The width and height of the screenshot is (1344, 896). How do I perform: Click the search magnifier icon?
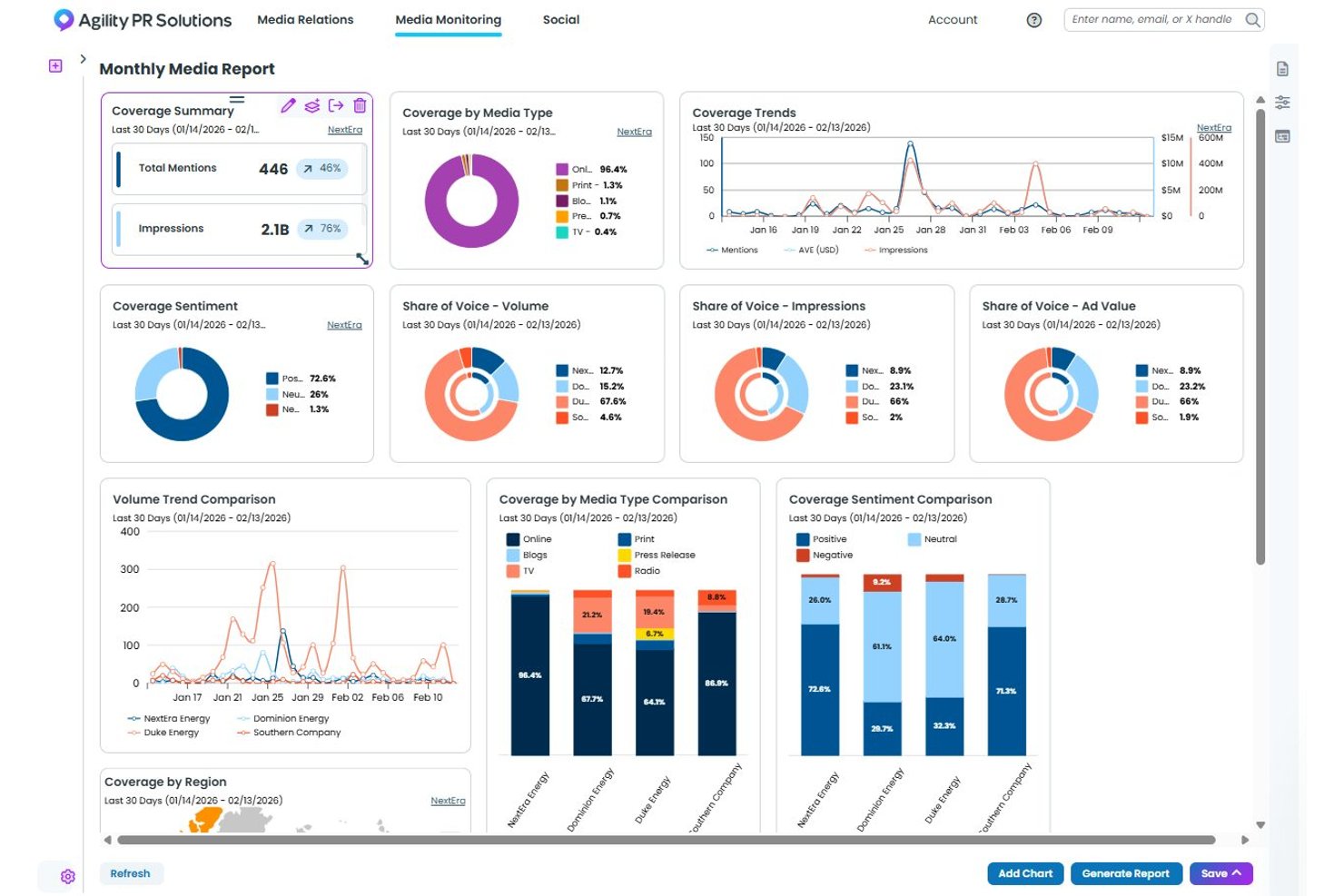coord(1252,19)
